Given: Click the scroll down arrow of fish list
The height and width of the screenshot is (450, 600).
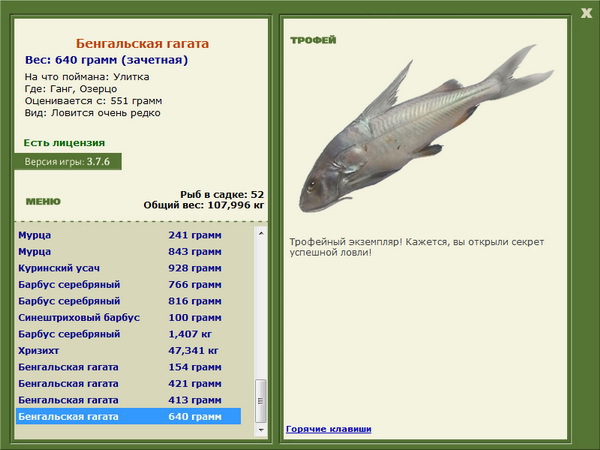Looking at the screenshot, I should tap(261, 430).
